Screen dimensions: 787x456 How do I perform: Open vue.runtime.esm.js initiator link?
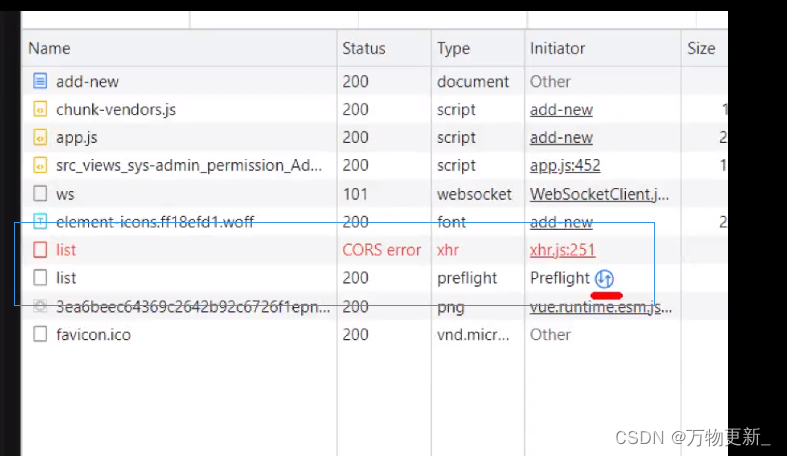coord(601,307)
